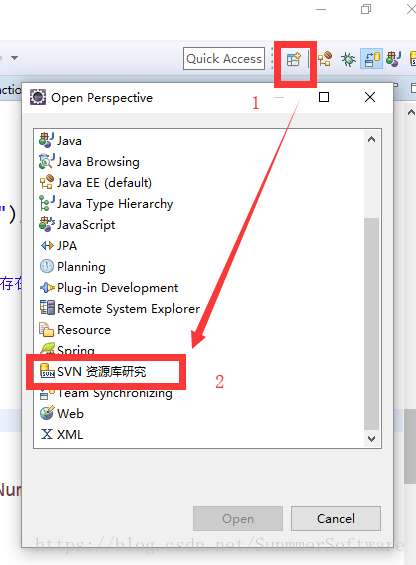Choose the Planning label
The width and height of the screenshot is (416, 565).
point(81,267)
